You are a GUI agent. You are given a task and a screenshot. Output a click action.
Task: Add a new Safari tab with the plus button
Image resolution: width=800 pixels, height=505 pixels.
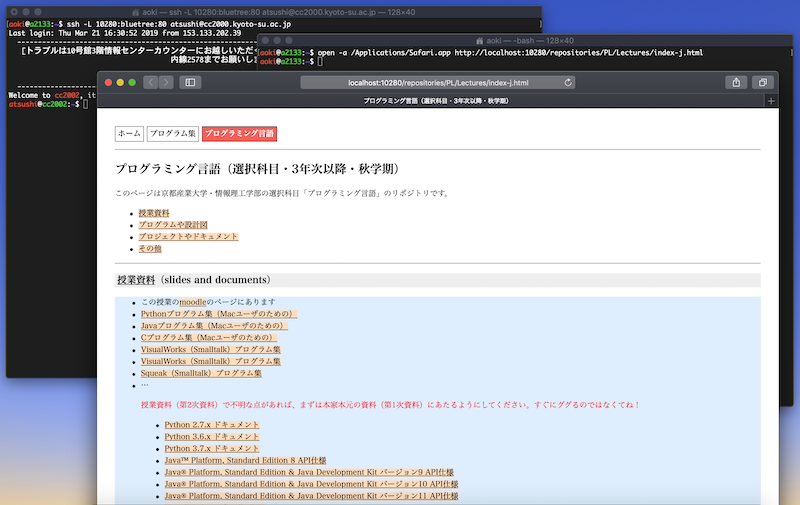[x=771, y=101]
